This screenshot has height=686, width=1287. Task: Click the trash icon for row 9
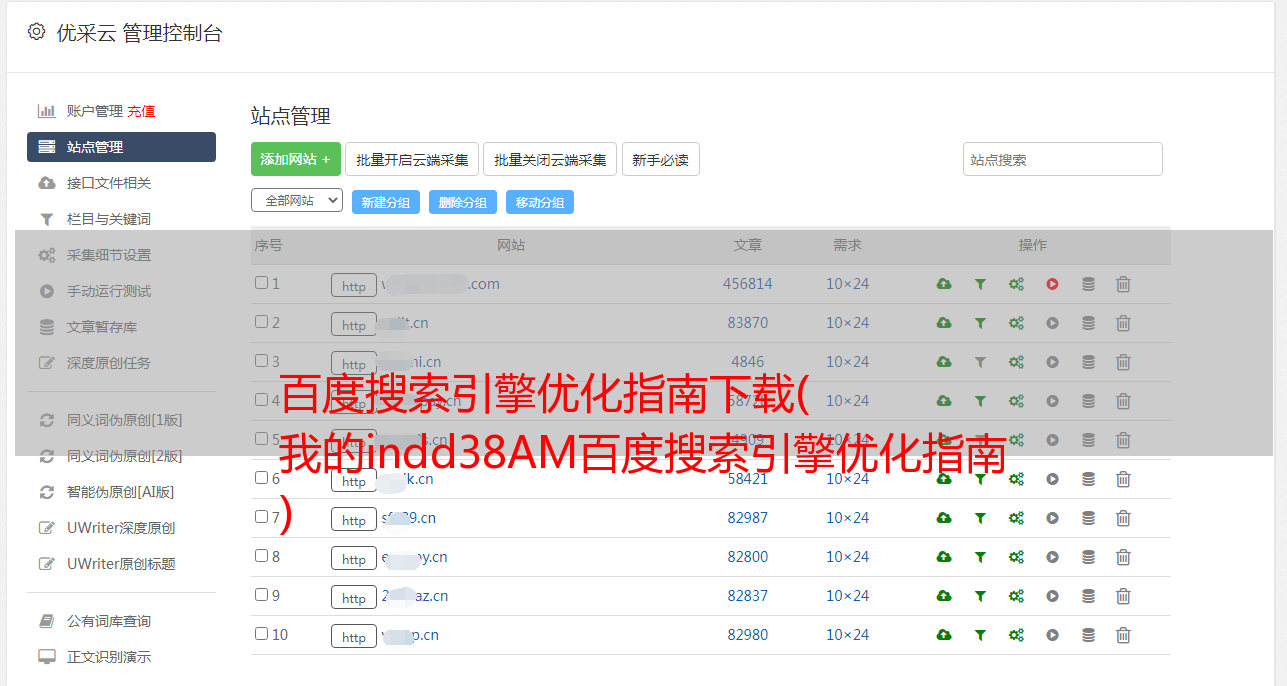click(x=1123, y=596)
